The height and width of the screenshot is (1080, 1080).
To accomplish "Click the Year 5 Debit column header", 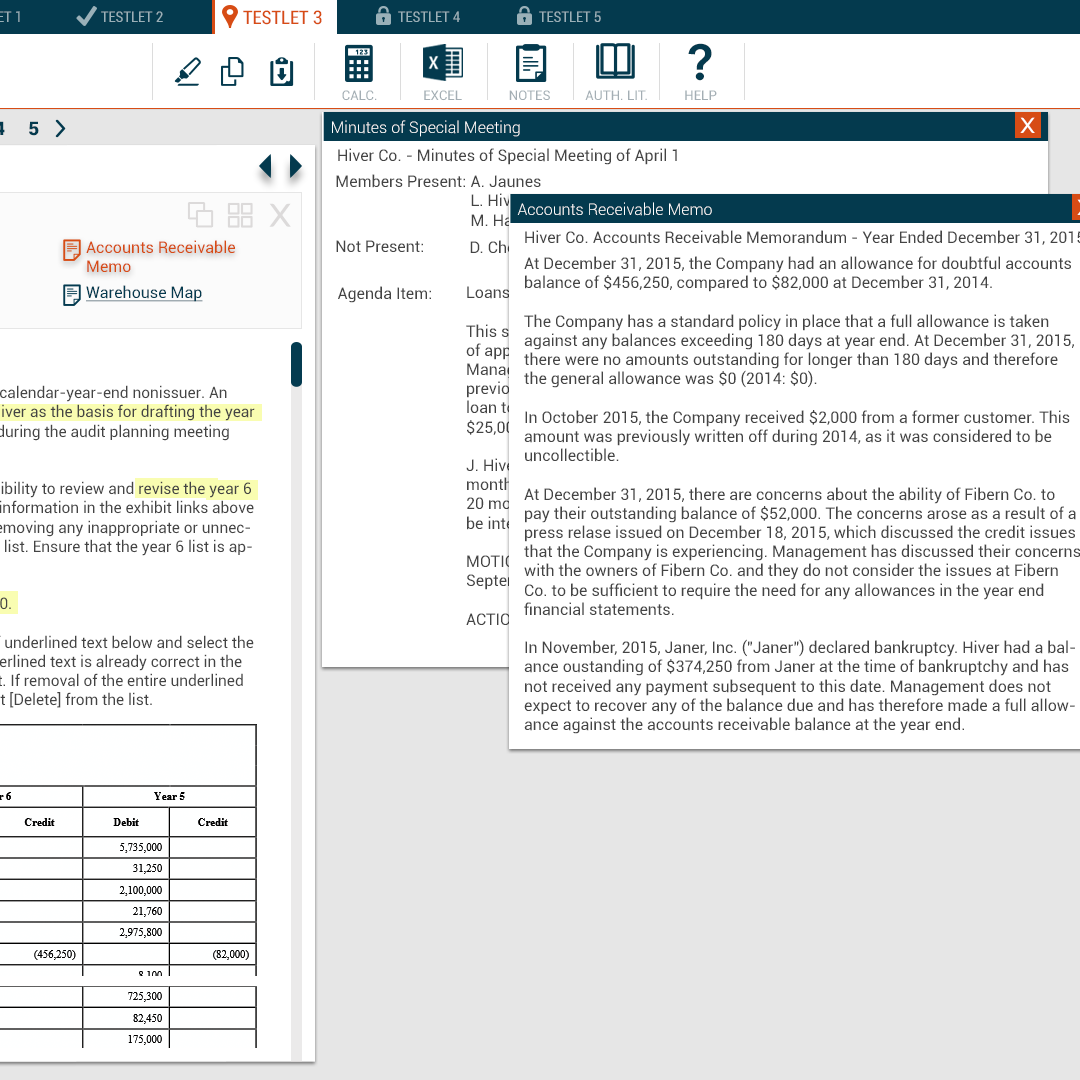I will pos(126,822).
